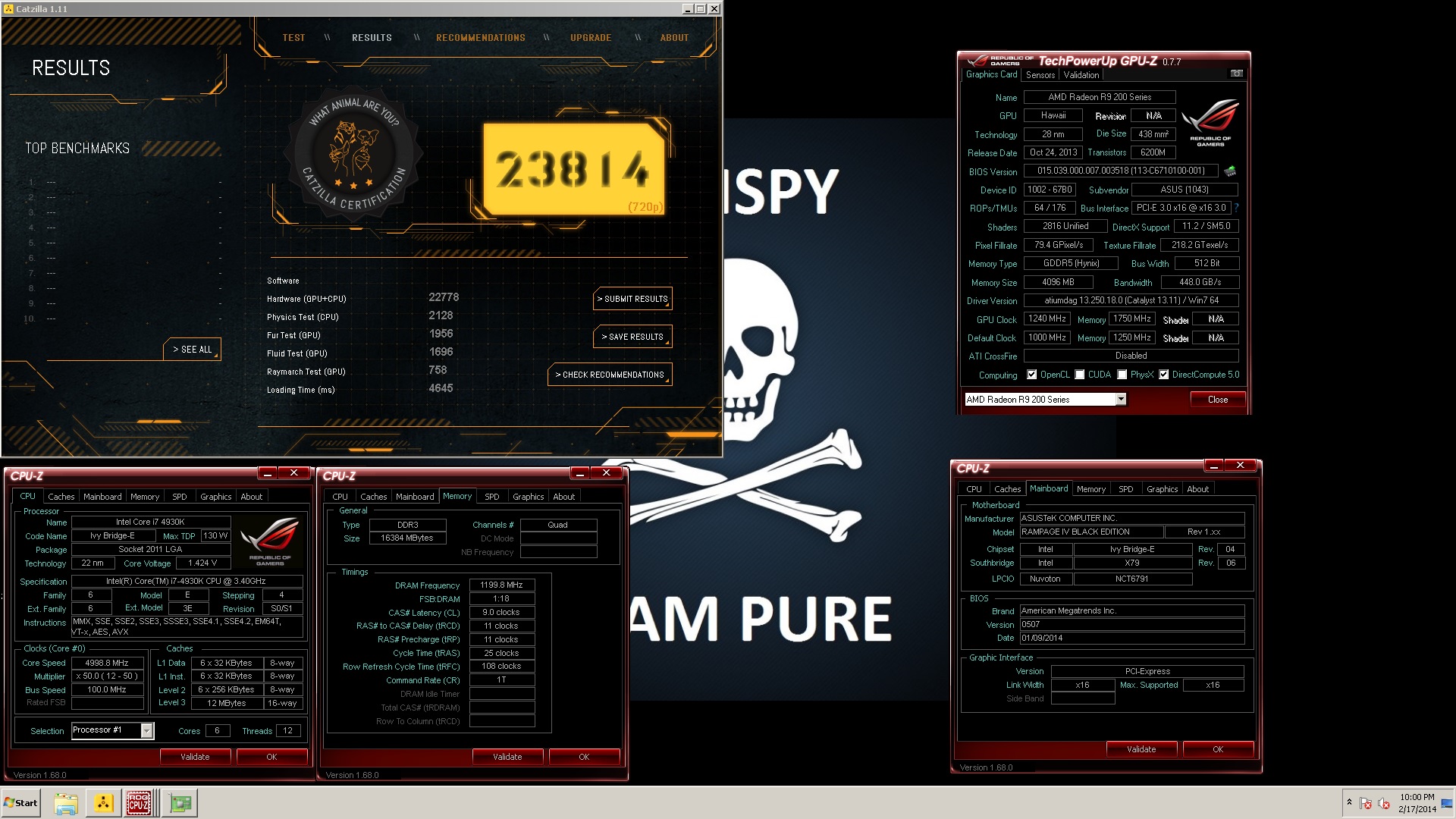Click the Catzilla title bar app icon
This screenshot has width=1456, height=819.
pyautogui.click(x=8, y=9)
